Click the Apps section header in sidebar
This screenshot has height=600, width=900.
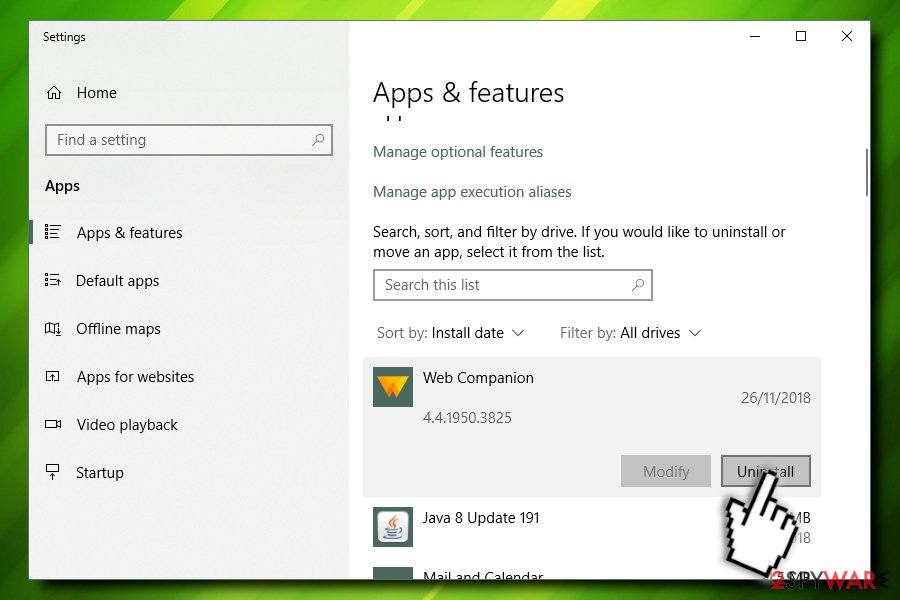tap(63, 186)
